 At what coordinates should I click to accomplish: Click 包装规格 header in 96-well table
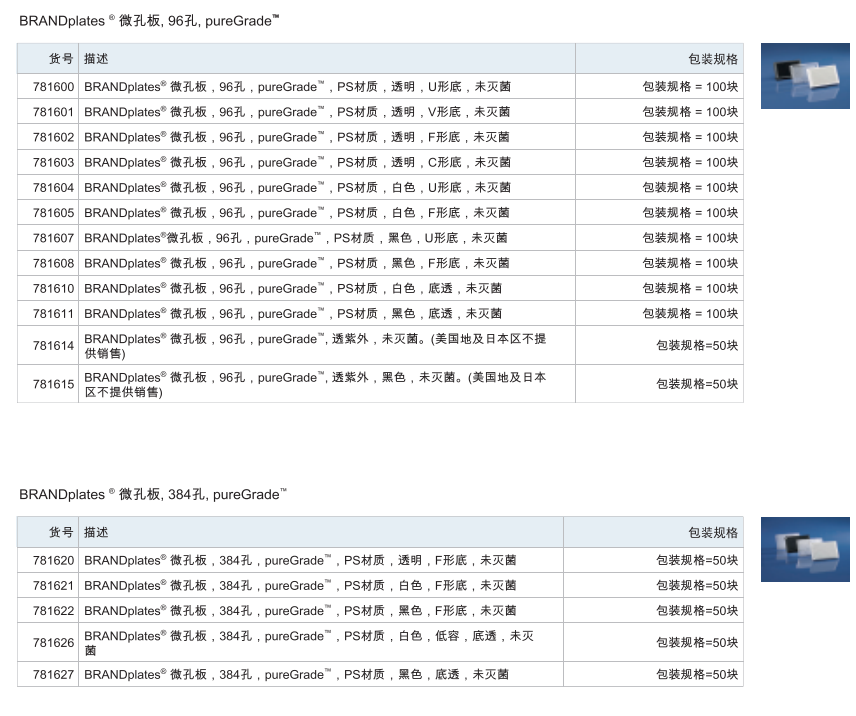coord(713,59)
